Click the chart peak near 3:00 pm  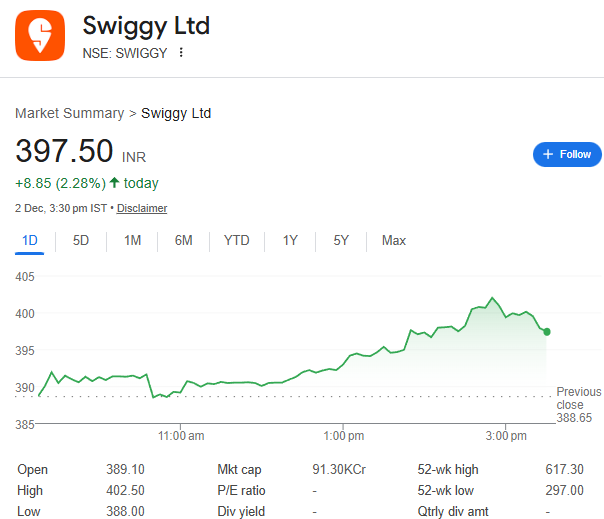[x=492, y=298]
